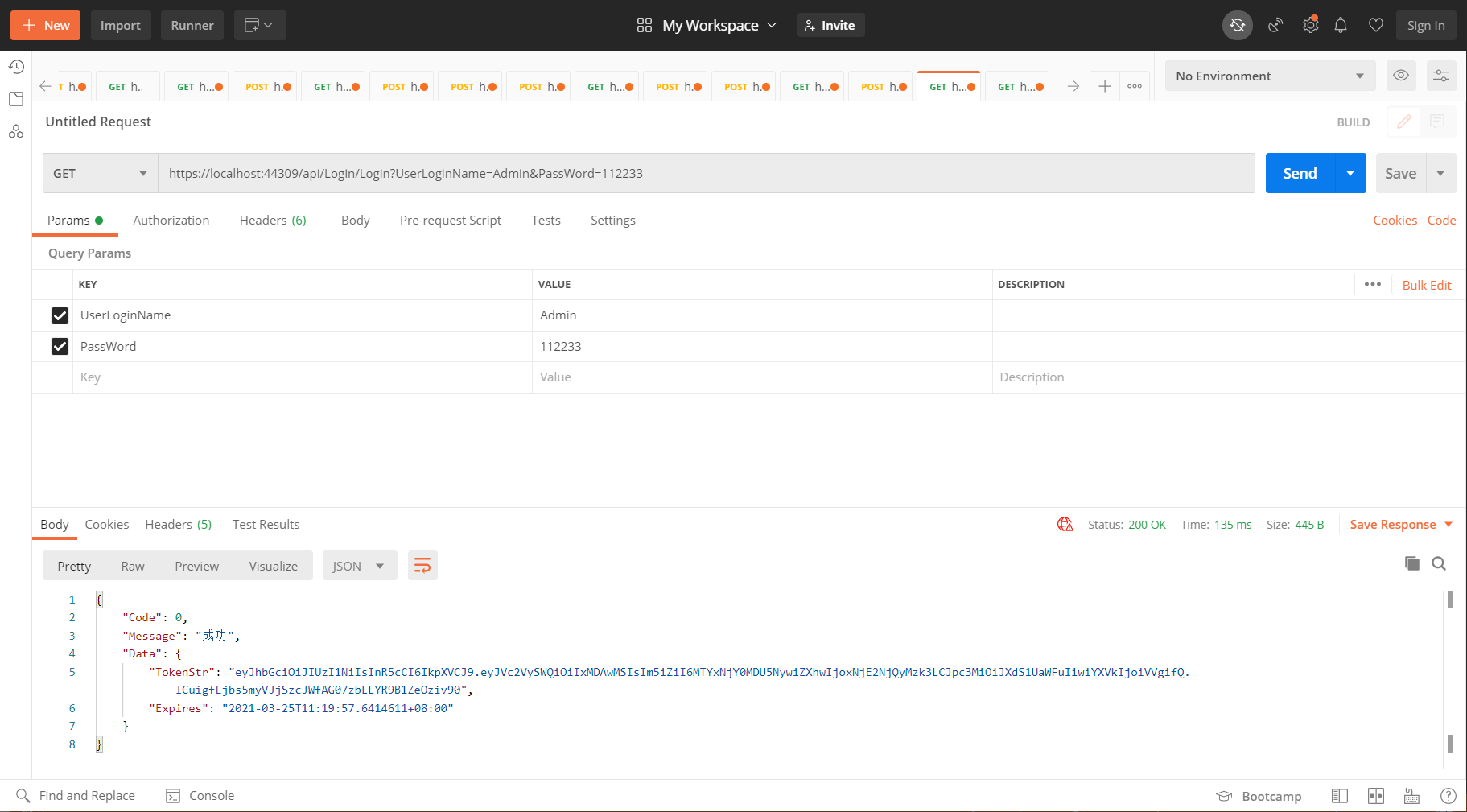Open Find and Replace
The image size is (1467, 812).
click(76, 796)
